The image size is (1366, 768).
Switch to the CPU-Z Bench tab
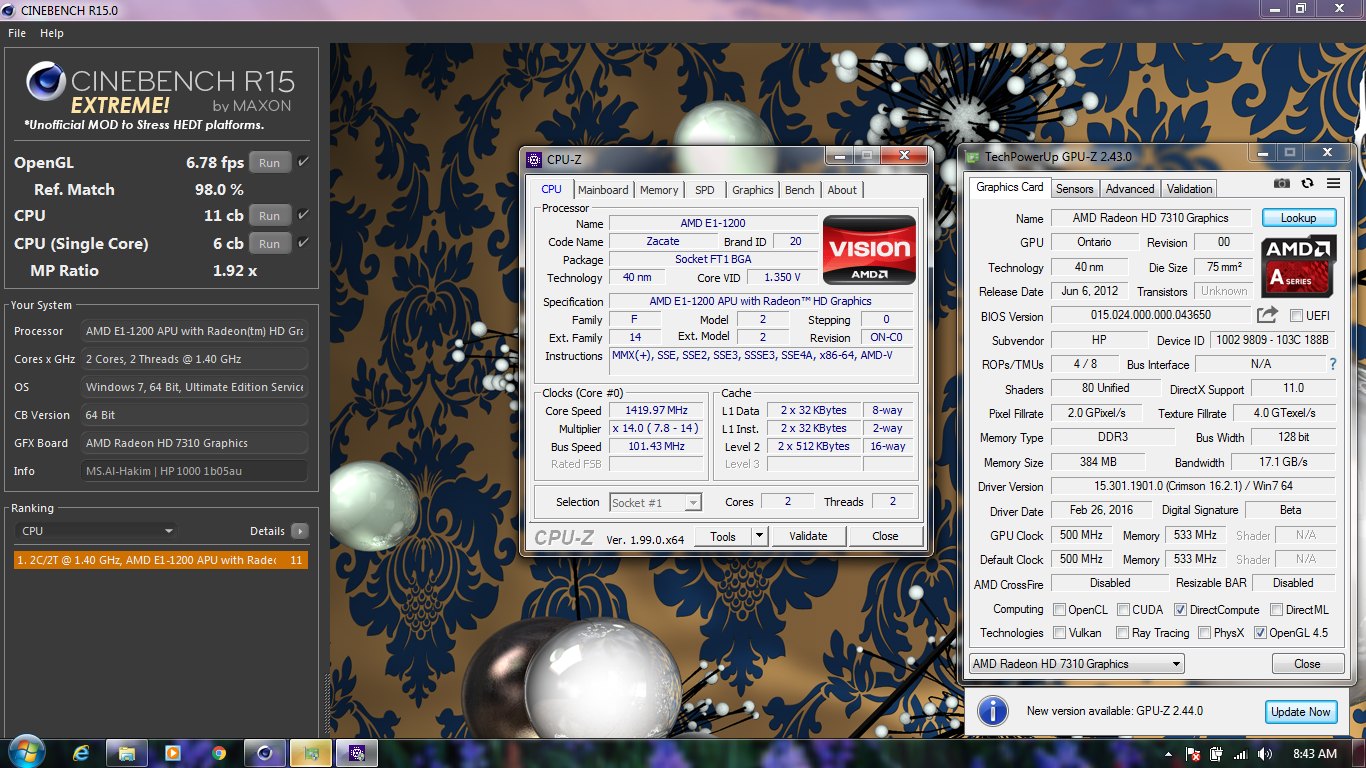800,190
